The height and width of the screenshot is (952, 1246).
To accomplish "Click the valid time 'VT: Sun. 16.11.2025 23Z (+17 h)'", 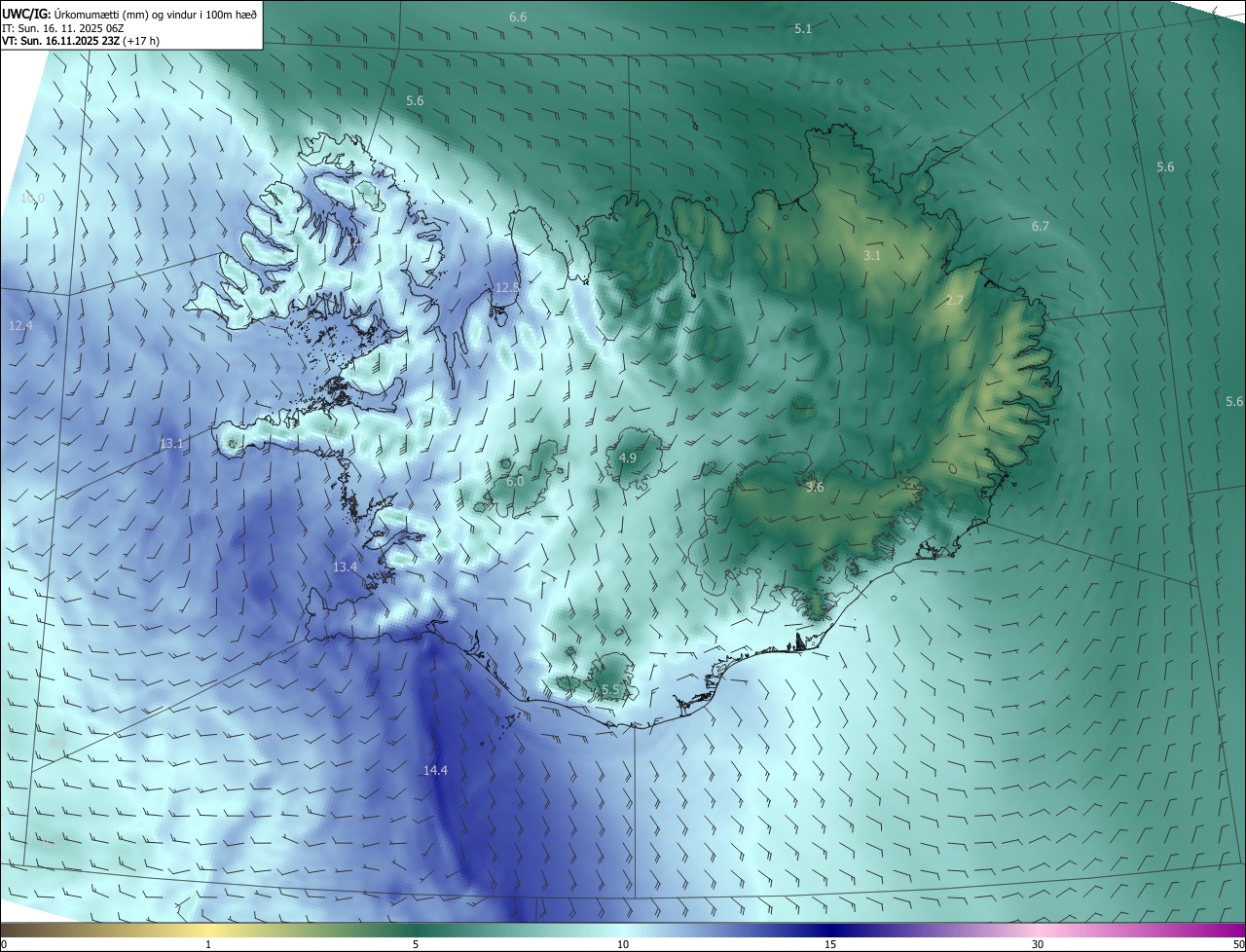I will point(81,41).
